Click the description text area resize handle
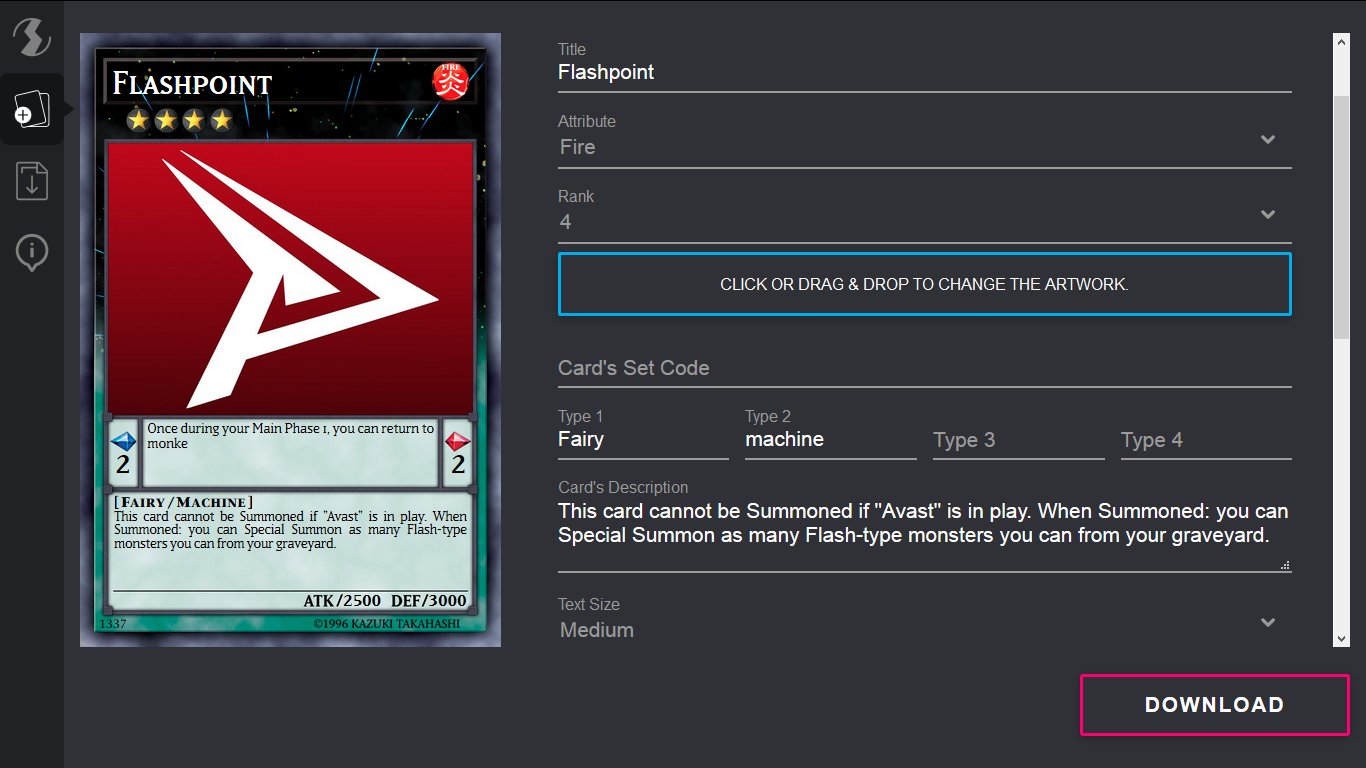The image size is (1366, 768). pos(1285,566)
